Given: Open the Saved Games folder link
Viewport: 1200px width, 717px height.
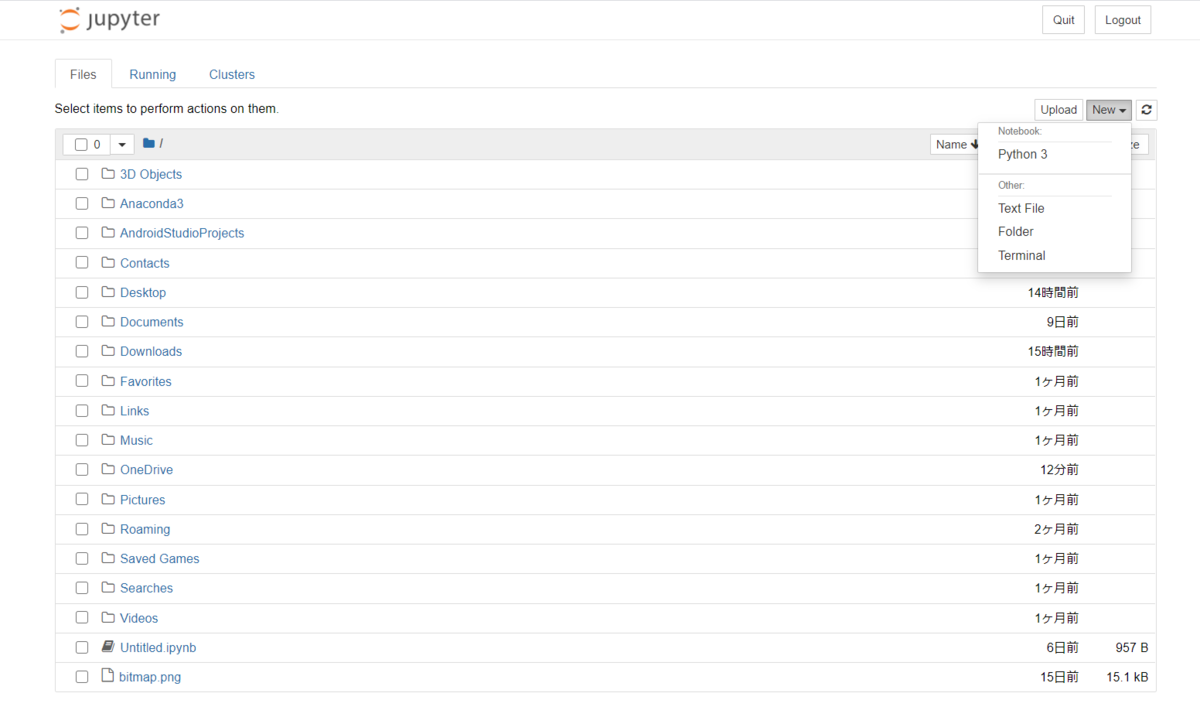Looking at the screenshot, I should pos(160,558).
